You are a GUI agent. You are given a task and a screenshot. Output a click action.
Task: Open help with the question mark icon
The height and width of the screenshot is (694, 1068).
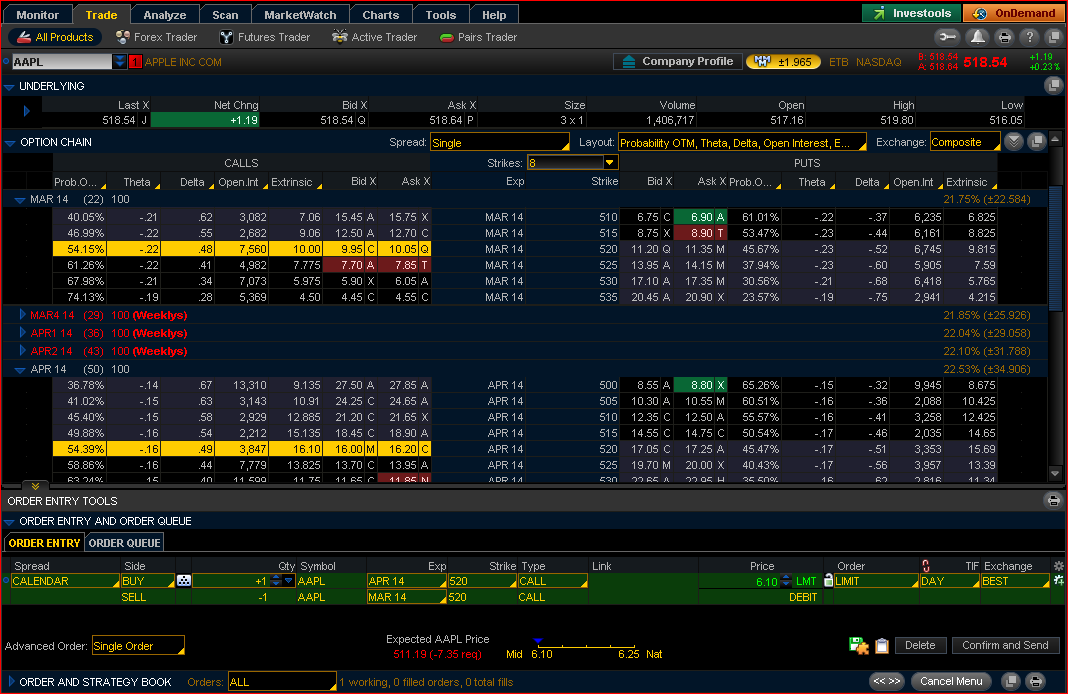click(1029, 37)
